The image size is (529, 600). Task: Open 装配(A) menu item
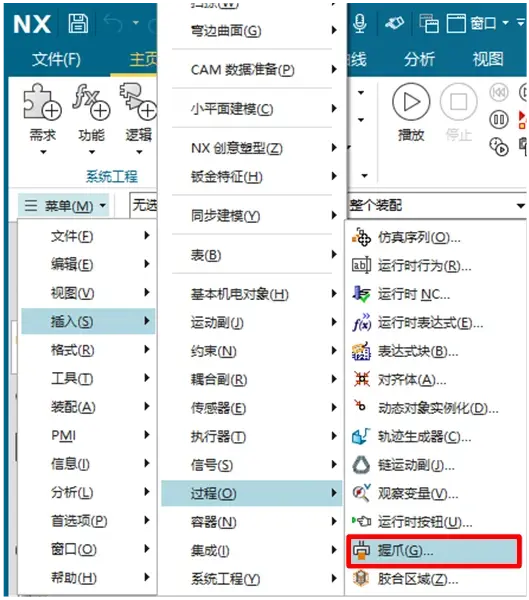[88, 407]
